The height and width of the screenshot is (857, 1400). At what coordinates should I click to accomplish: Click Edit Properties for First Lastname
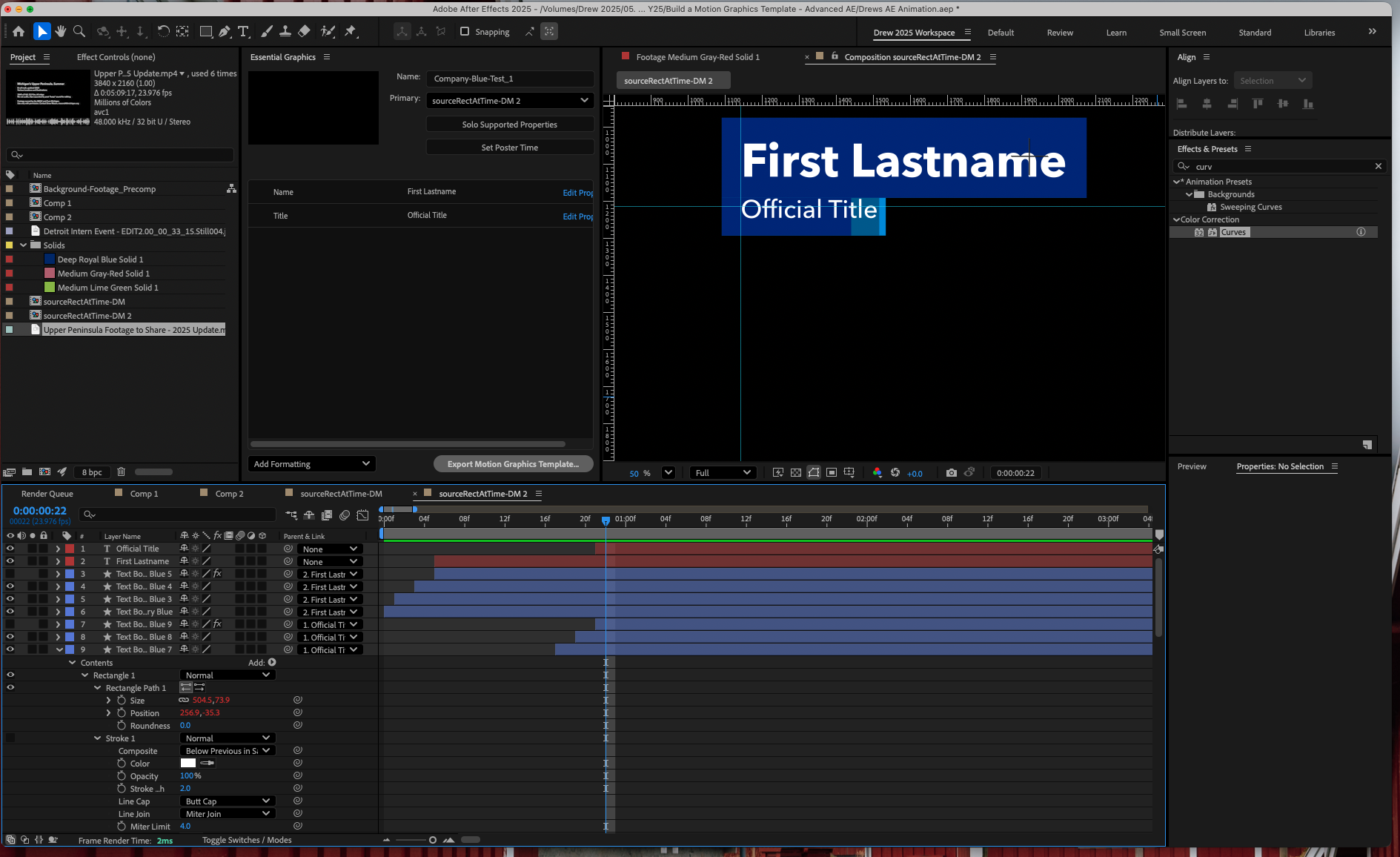coord(578,193)
